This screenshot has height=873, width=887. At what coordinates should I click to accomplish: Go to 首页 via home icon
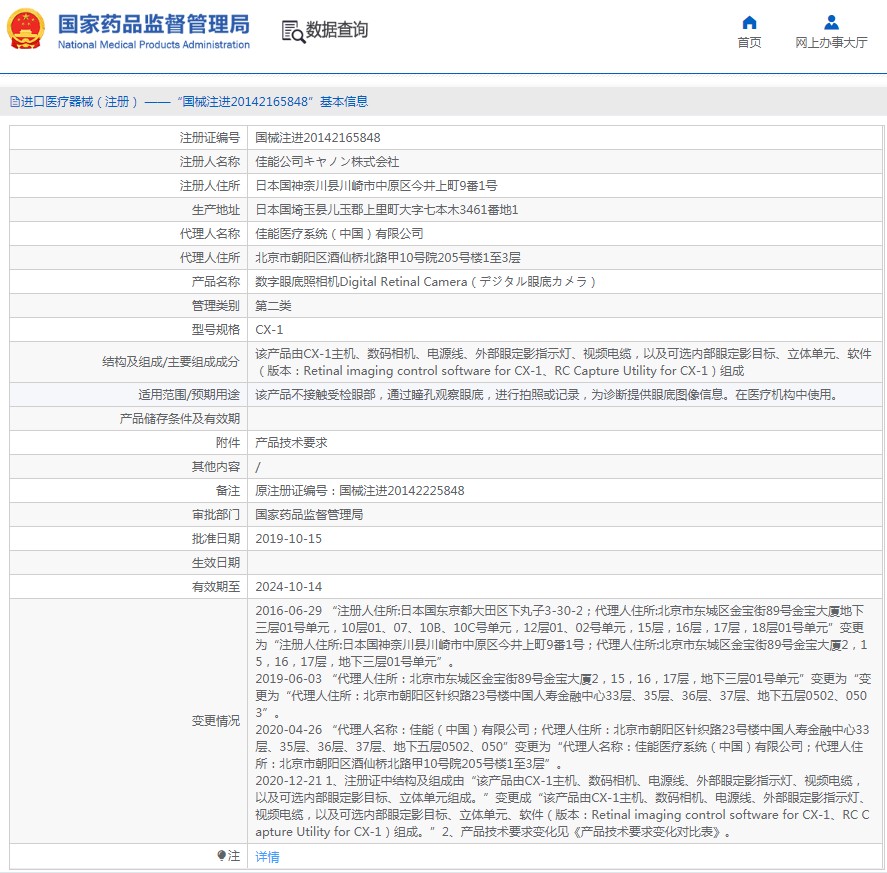[749, 23]
